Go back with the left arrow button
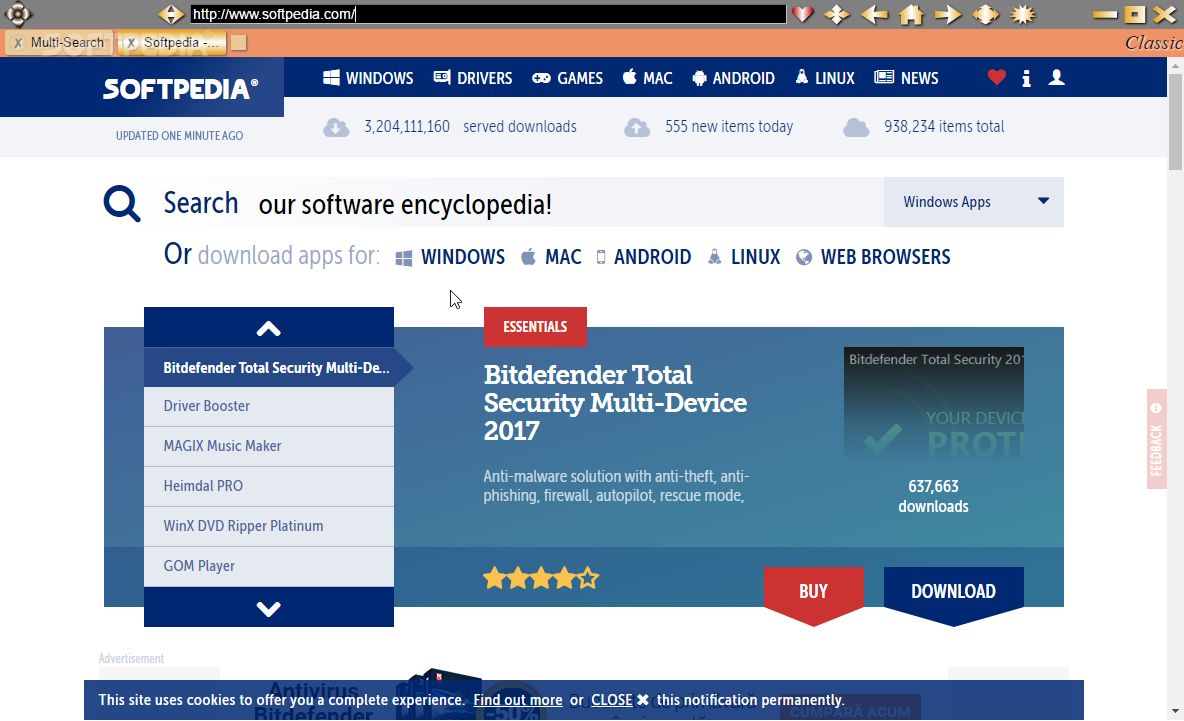This screenshot has height=721, width=1184. pos(874,14)
